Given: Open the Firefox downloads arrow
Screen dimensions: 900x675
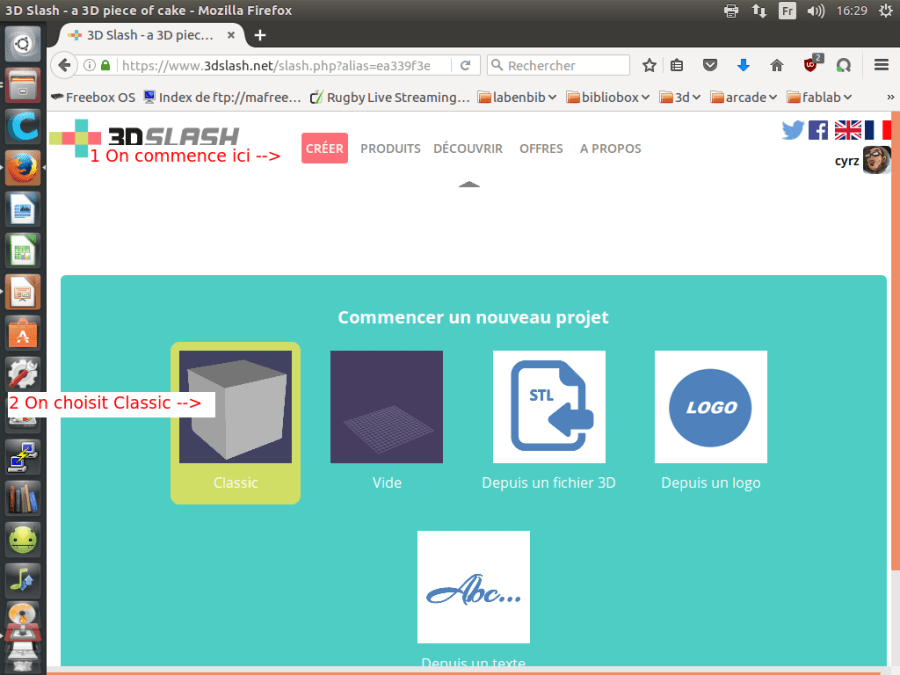Looking at the screenshot, I should (743, 65).
